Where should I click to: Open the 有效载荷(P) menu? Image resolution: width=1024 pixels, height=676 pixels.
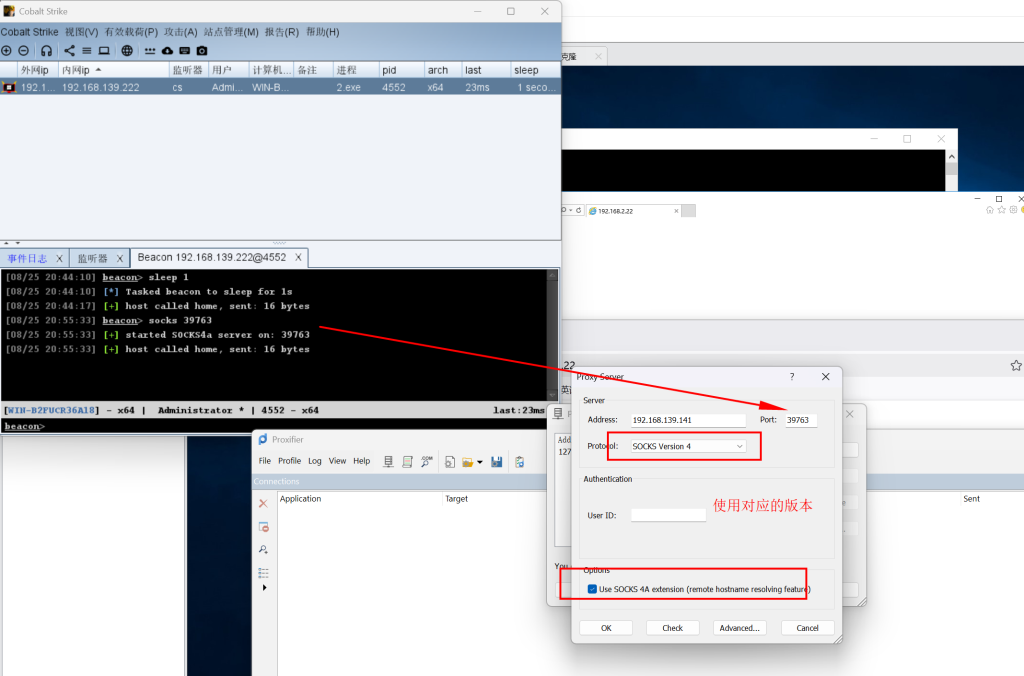coord(131,32)
